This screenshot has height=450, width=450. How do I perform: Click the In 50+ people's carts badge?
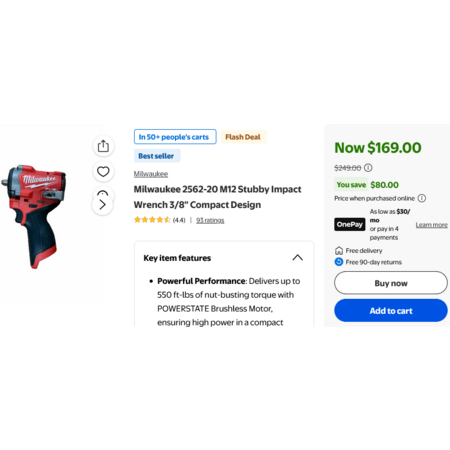175,137
